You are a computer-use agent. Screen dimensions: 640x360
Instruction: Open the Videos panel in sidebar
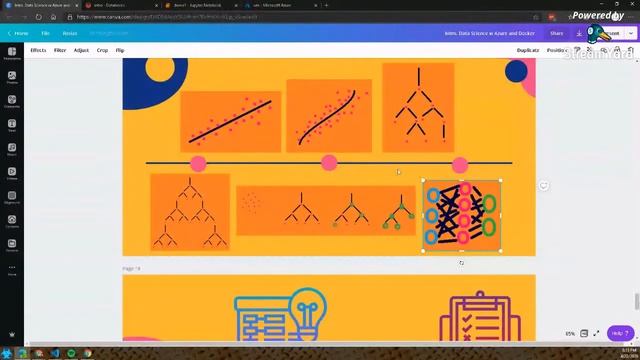(x=12, y=173)
